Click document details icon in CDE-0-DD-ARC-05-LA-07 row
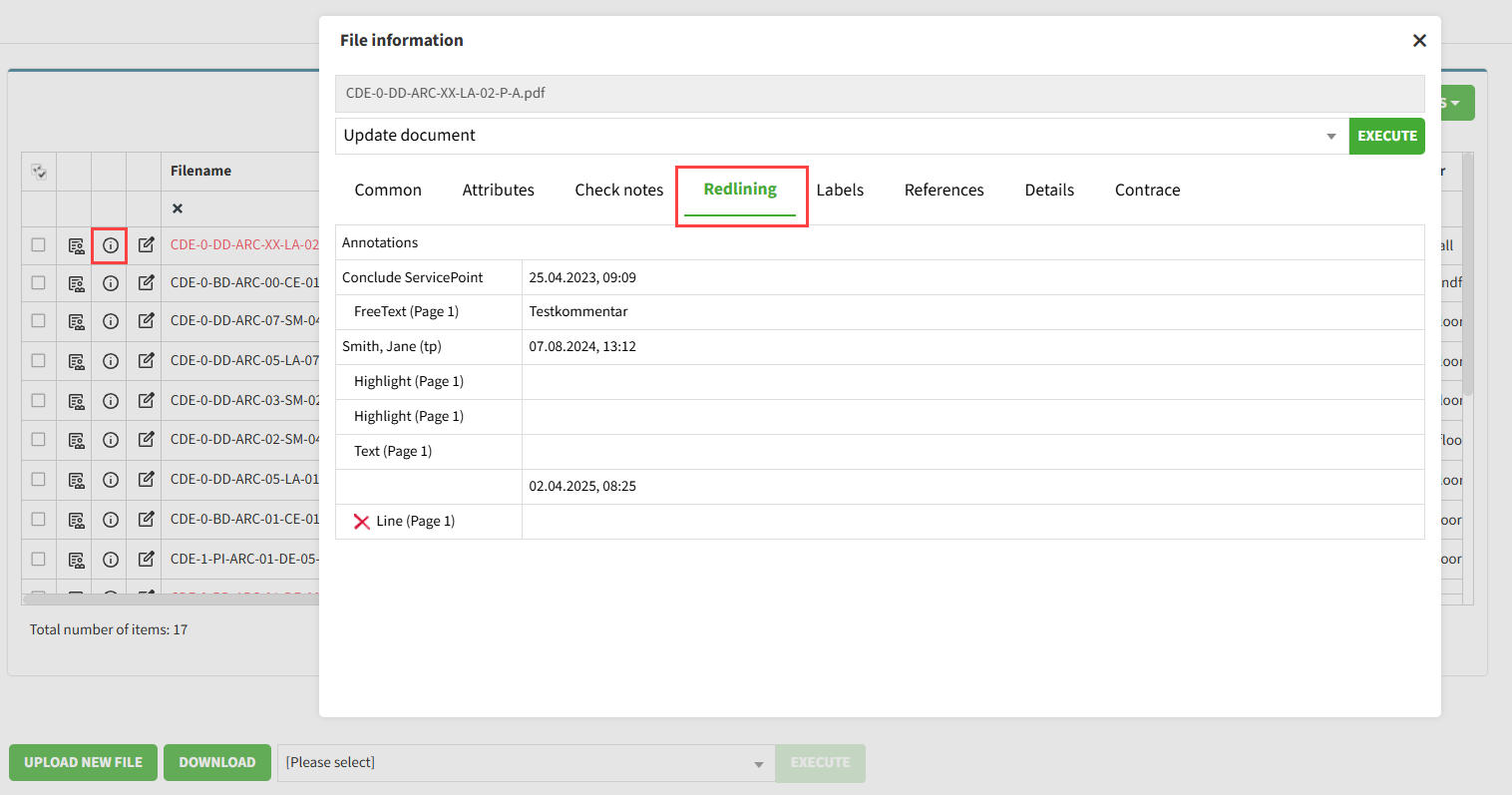 (x=76, y=361)
